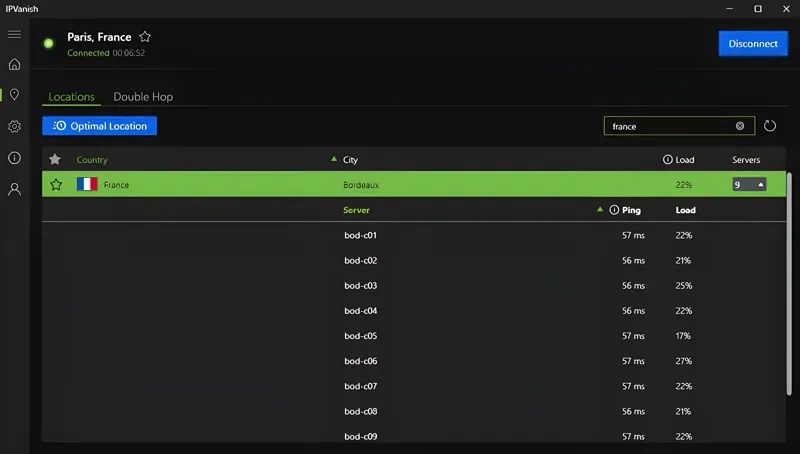Screen dimensions: 800x454
Task: Clear the search field with X icon
Action: (x=740, y=126)
